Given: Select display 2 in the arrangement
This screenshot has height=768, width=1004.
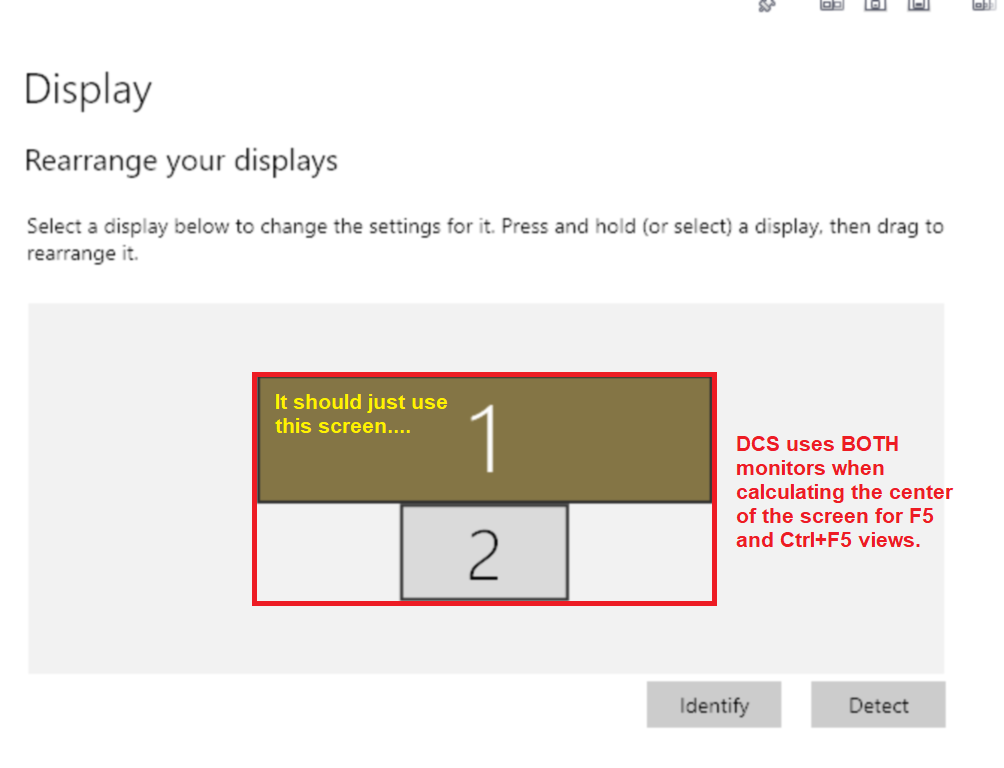Looking at the screenshot, I should coord(484,552).
